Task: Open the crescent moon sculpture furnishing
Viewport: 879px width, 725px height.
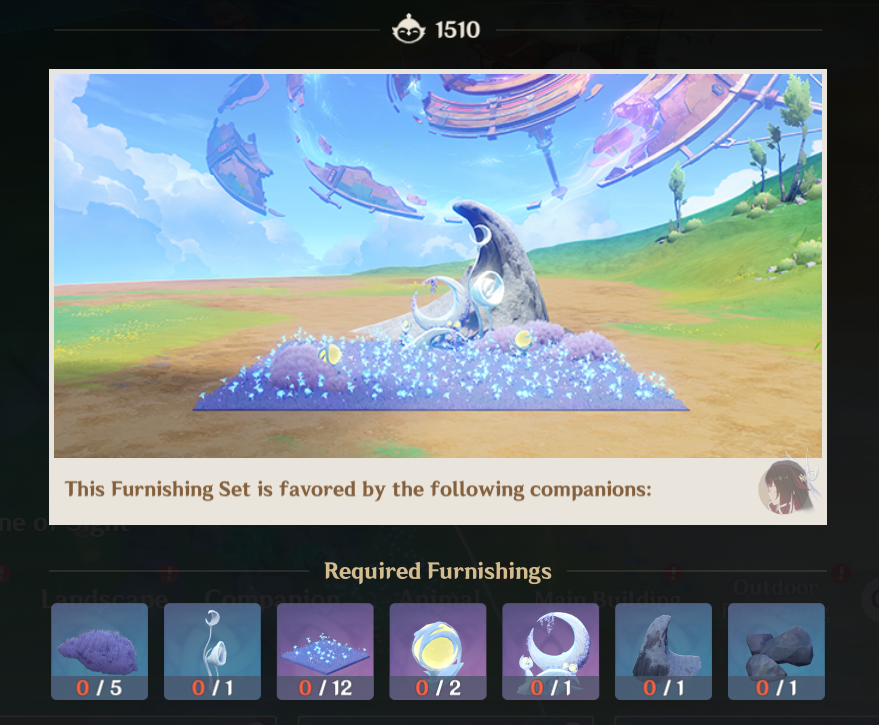Action: click(x=550, y=651)
